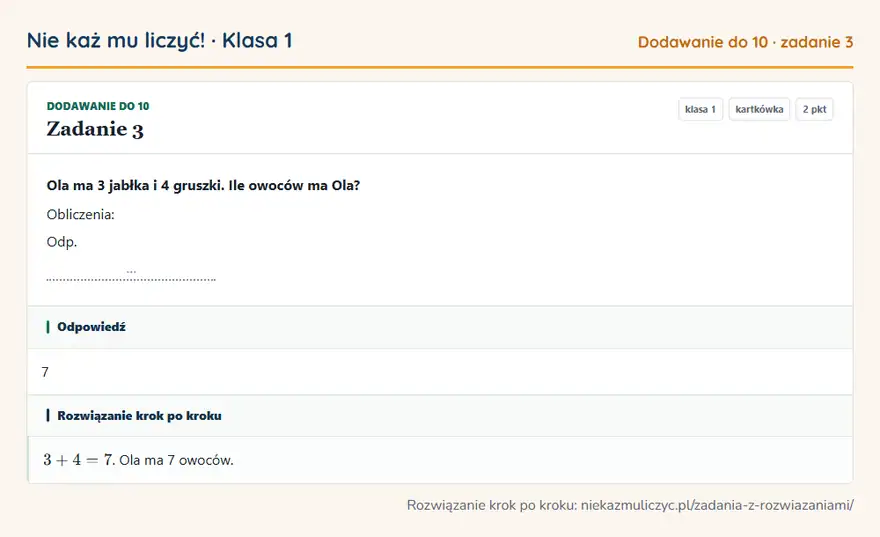Click the 'Nie każ mu liczyć! · Klasa 1' header title

pos(159,41)
